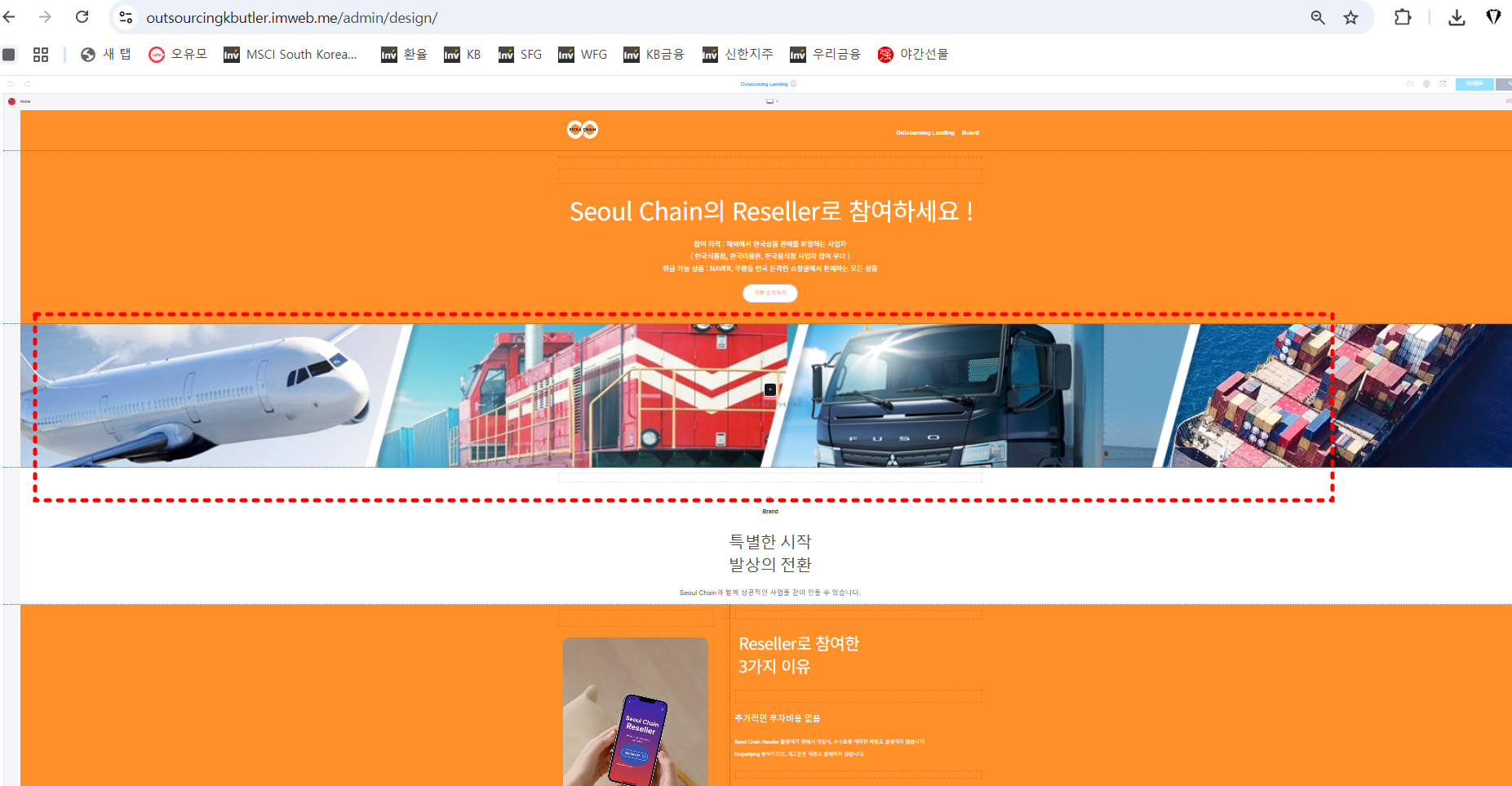Open the MSCI South Korea bookmark

290,55
